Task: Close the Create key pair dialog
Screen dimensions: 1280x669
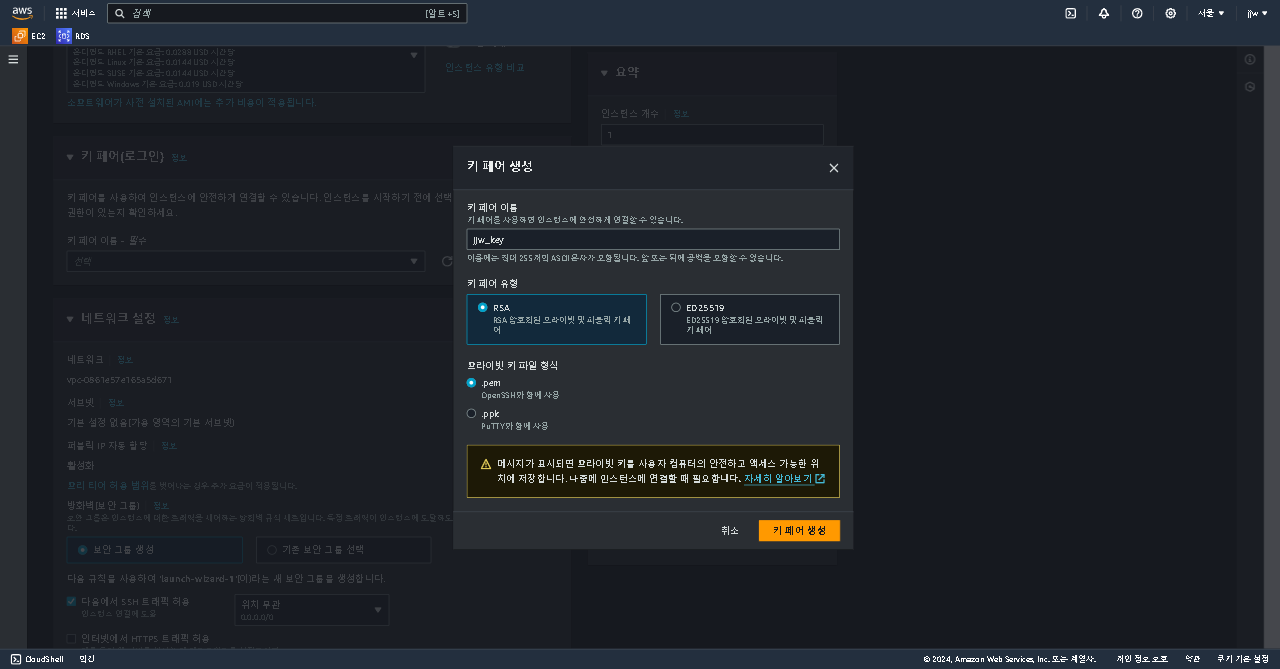Action: [x=834, y=168]
